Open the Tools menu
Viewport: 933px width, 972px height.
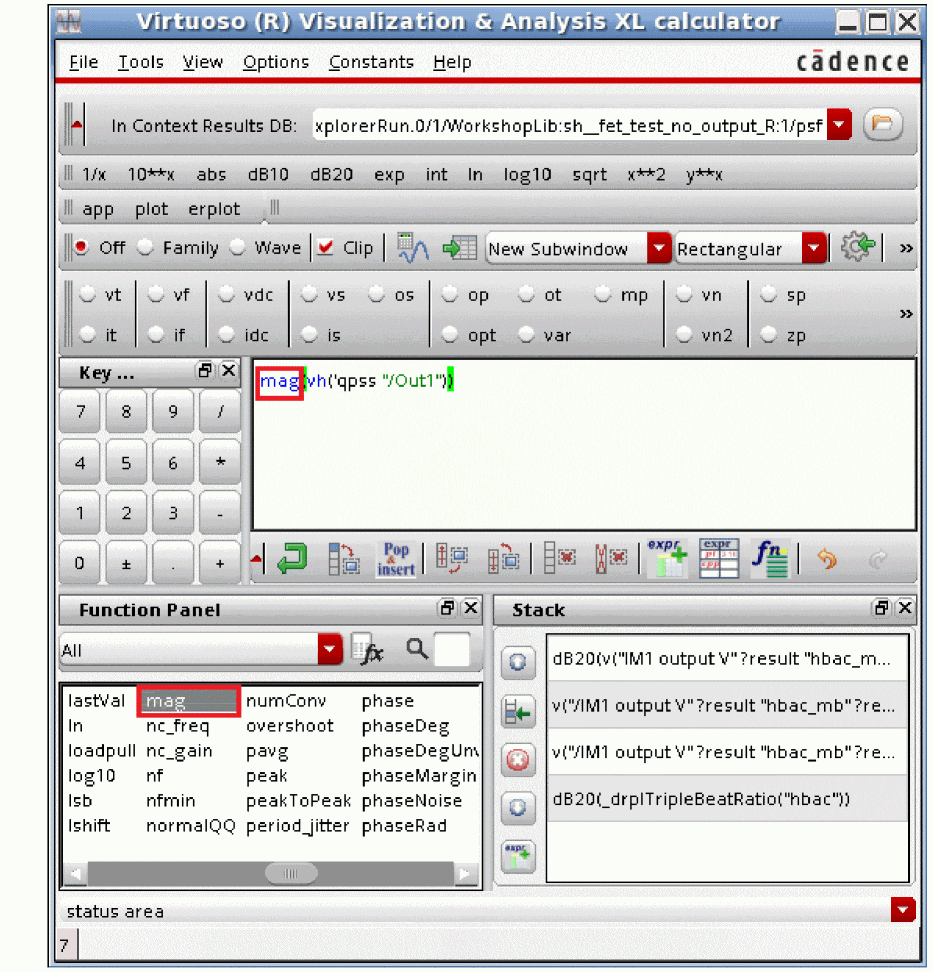(141, 62)
